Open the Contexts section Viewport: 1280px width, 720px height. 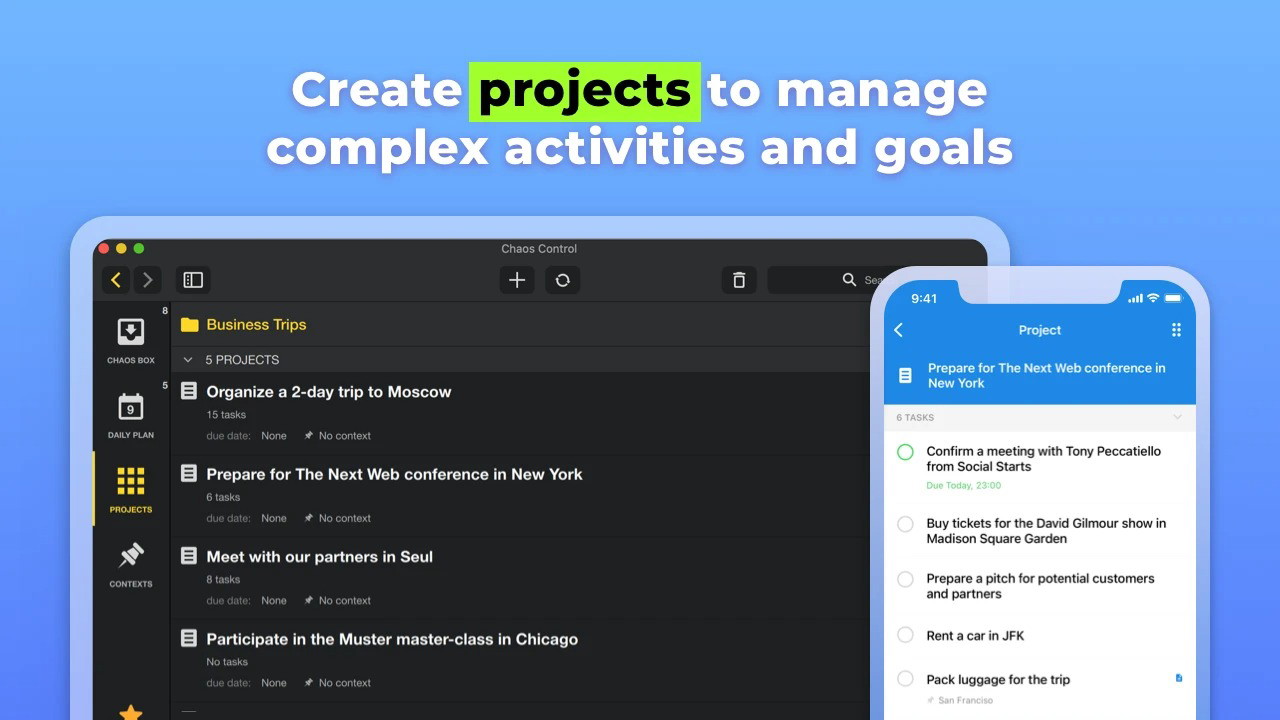(x=131, y=564)
